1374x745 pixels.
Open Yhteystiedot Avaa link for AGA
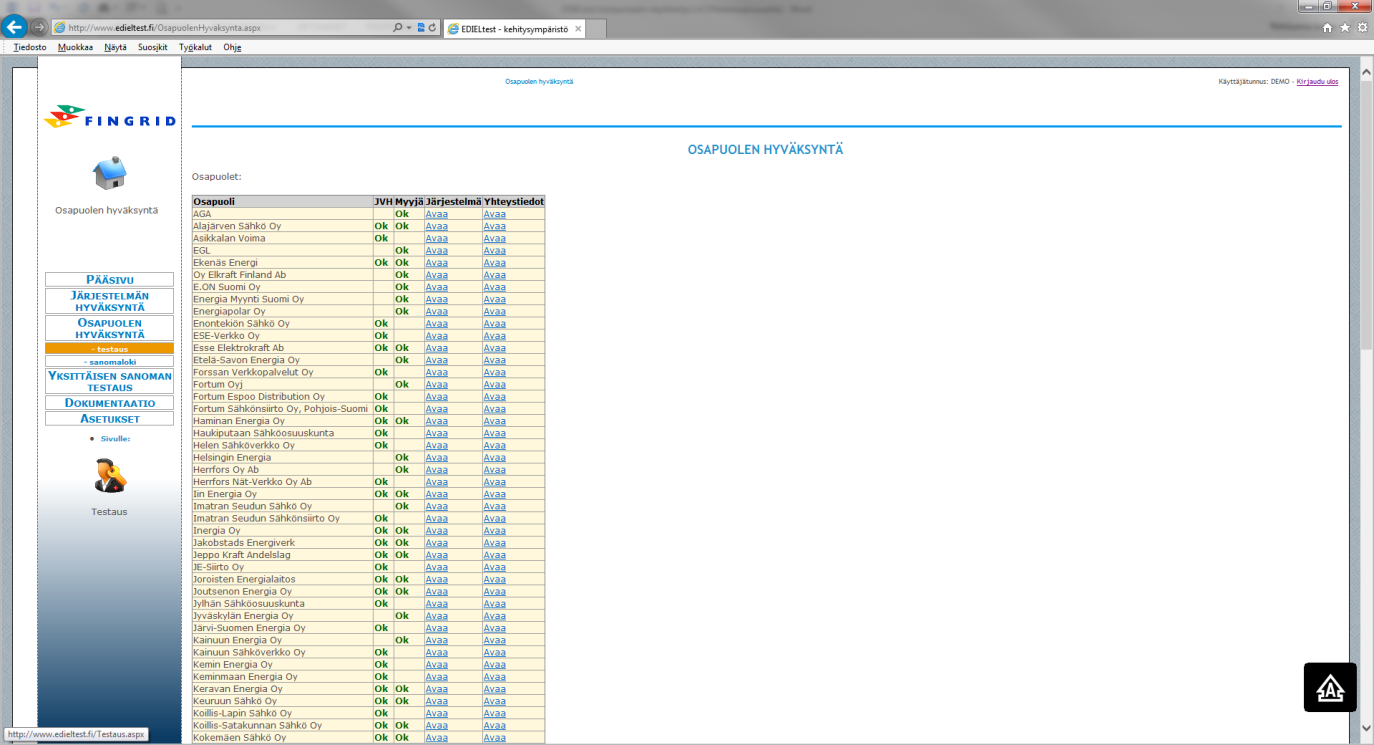494,214
